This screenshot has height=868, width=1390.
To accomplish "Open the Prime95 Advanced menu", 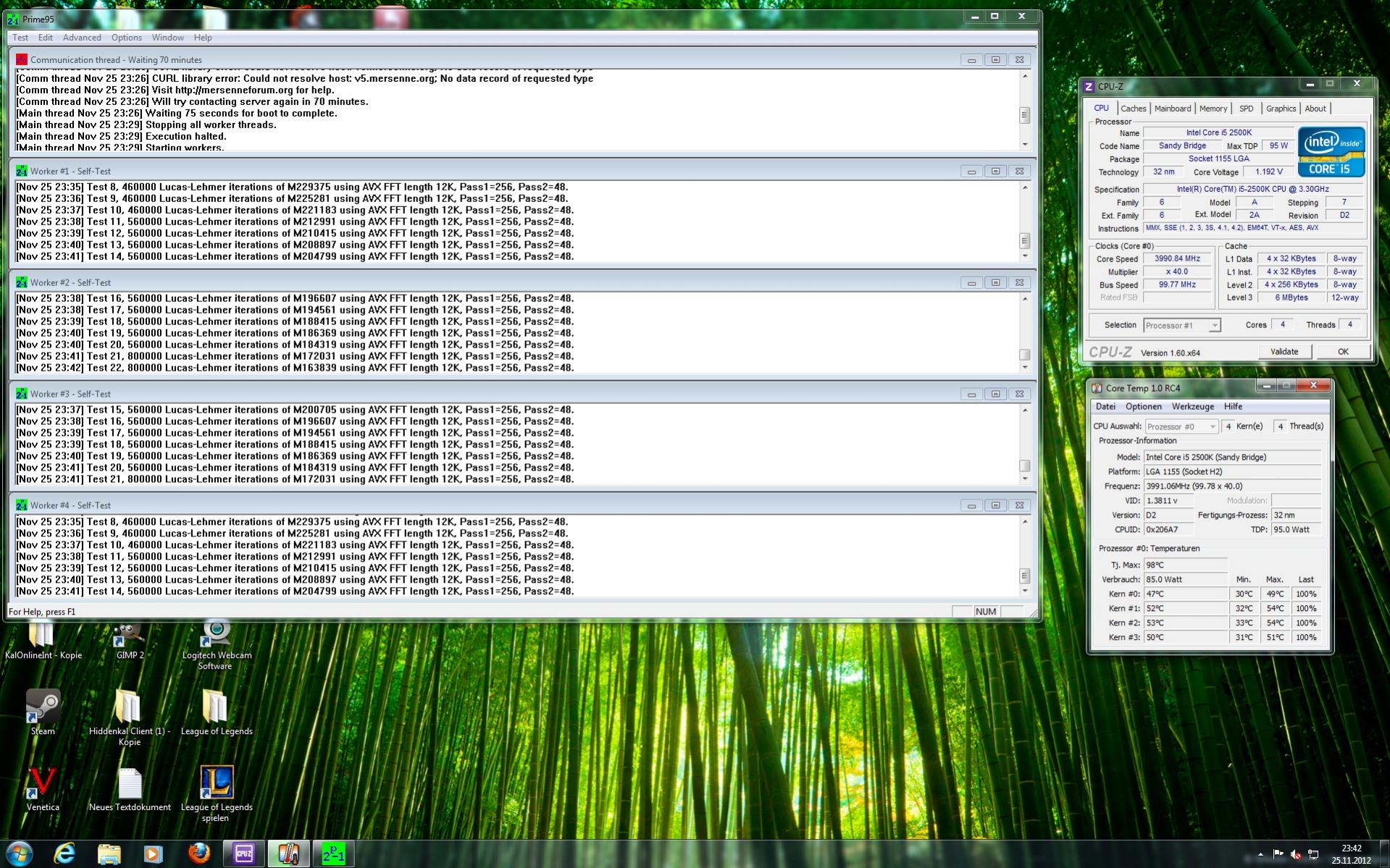I will pyautogui.click(x=82, y=38).
